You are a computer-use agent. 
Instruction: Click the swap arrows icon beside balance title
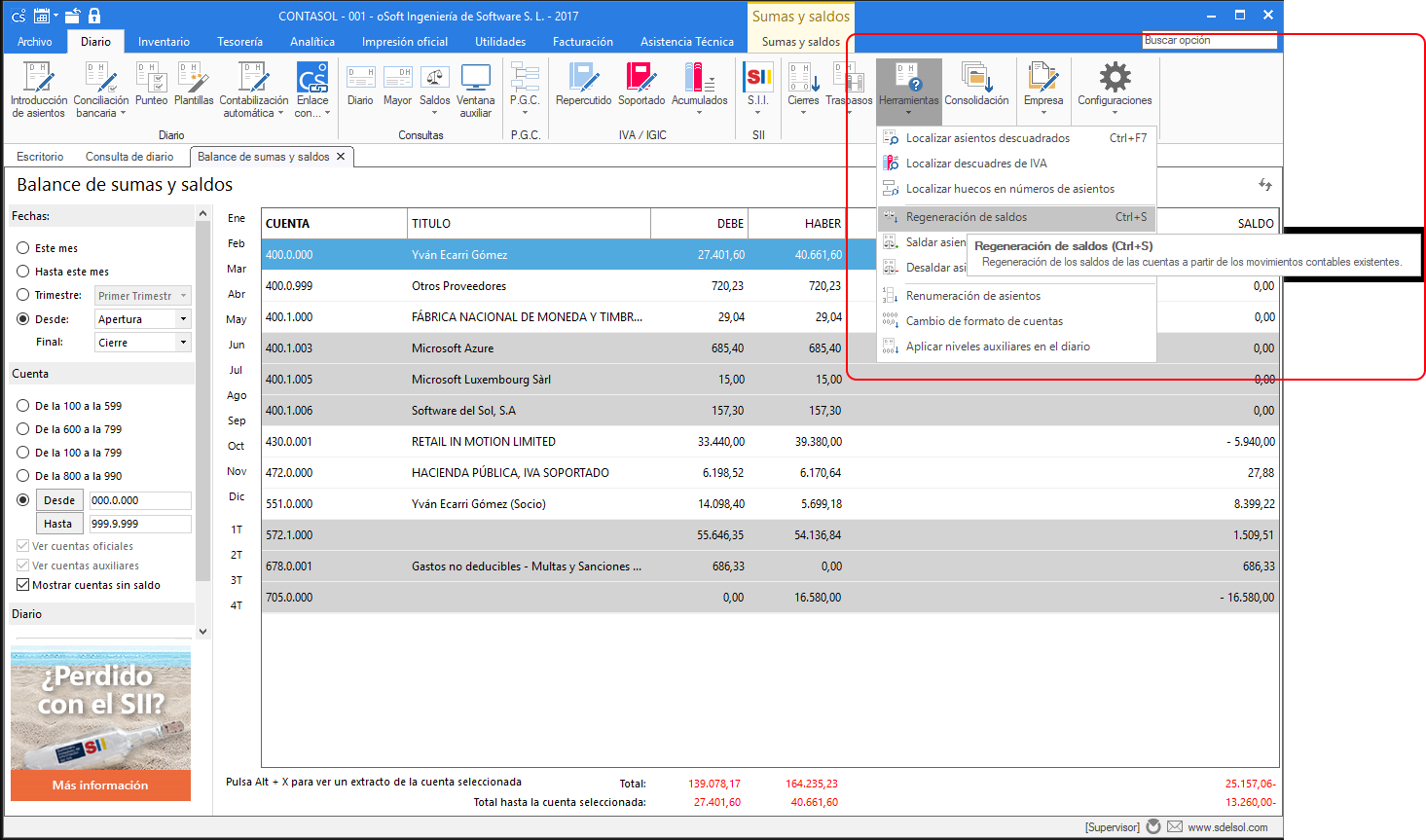(1264, 184)
